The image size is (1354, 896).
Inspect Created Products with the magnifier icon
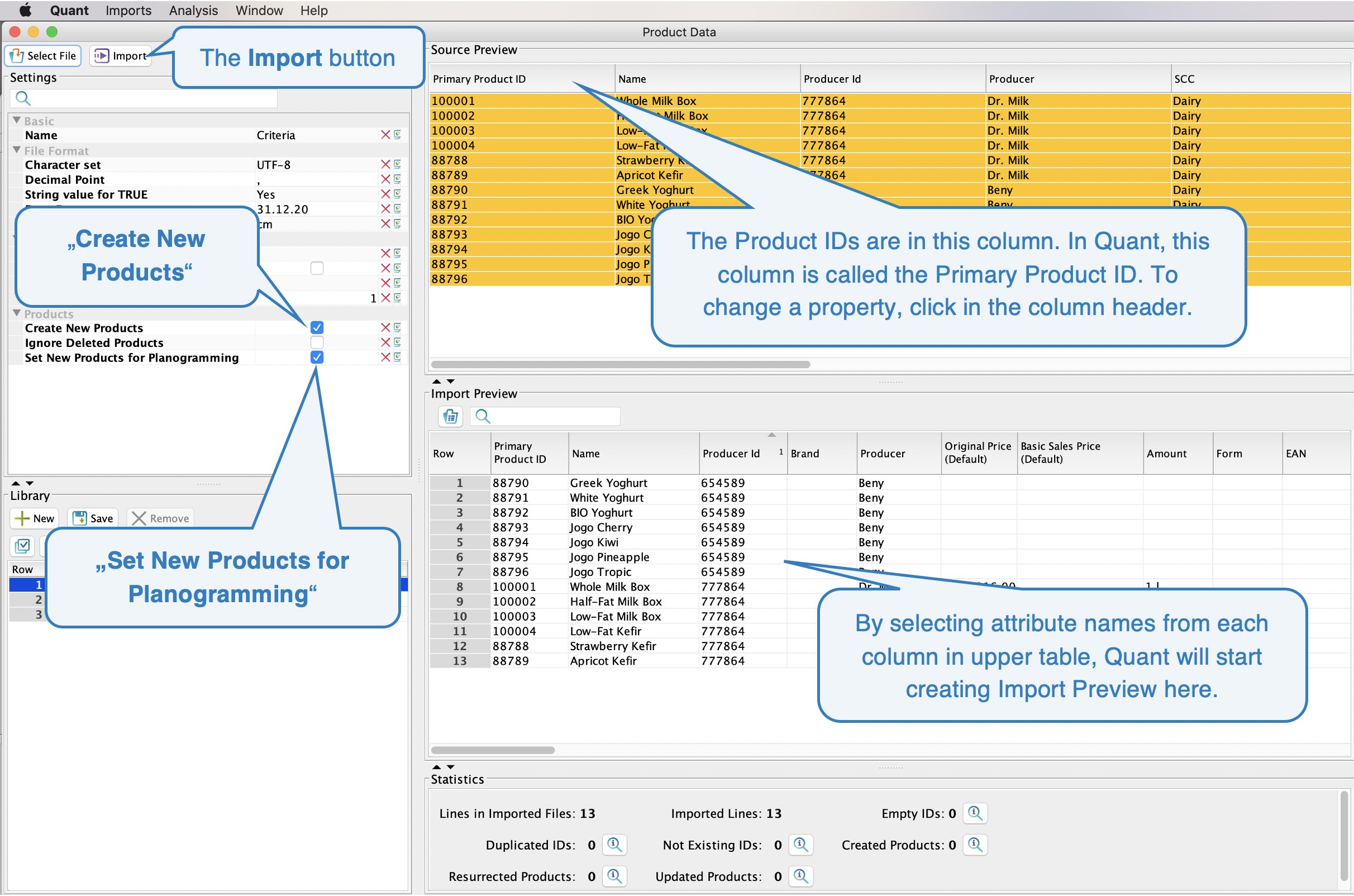pos(975,845)
